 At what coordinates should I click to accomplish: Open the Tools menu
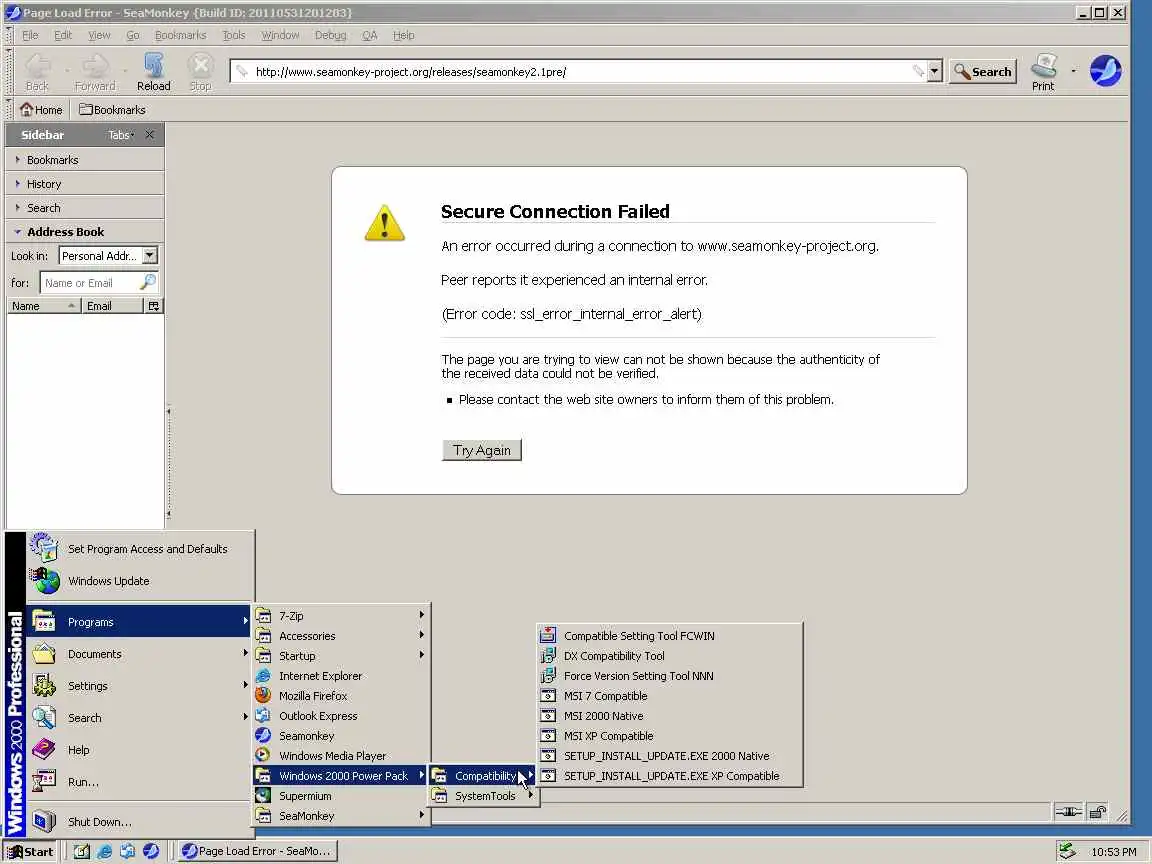pyautogui.click(x=234, y=35)
